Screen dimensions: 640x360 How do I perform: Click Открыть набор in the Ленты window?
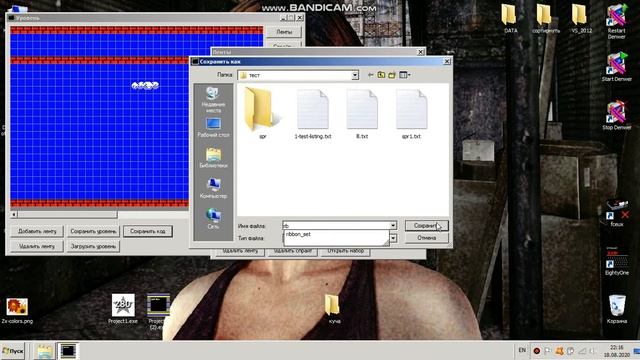(346, 251)
